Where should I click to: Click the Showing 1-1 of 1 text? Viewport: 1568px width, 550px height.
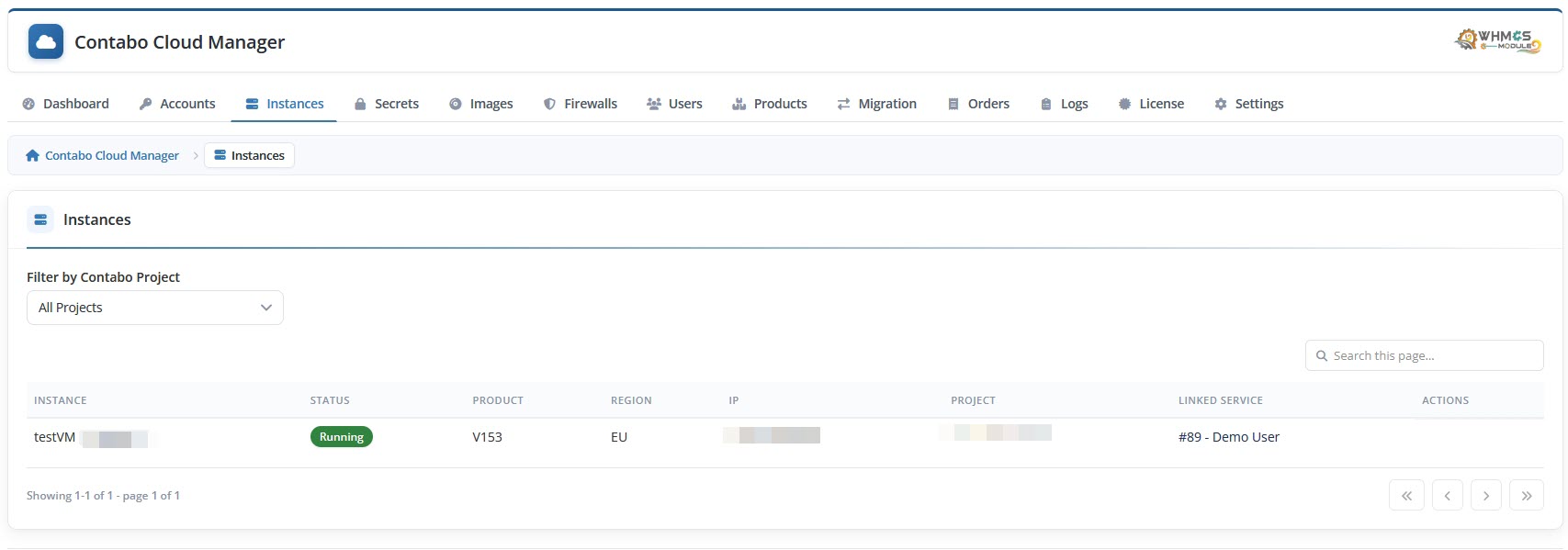(103, 496)
